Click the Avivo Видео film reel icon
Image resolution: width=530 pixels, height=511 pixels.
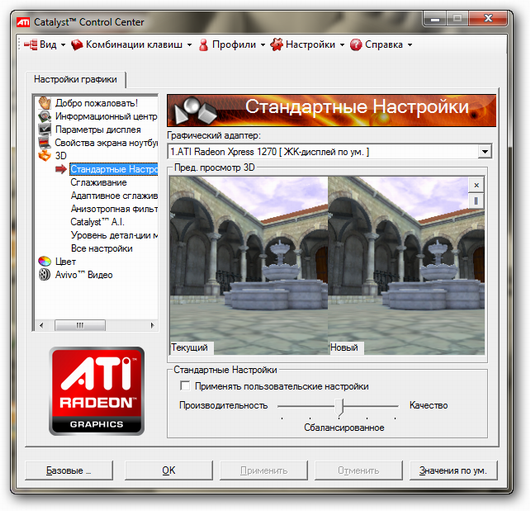point(44,275)
